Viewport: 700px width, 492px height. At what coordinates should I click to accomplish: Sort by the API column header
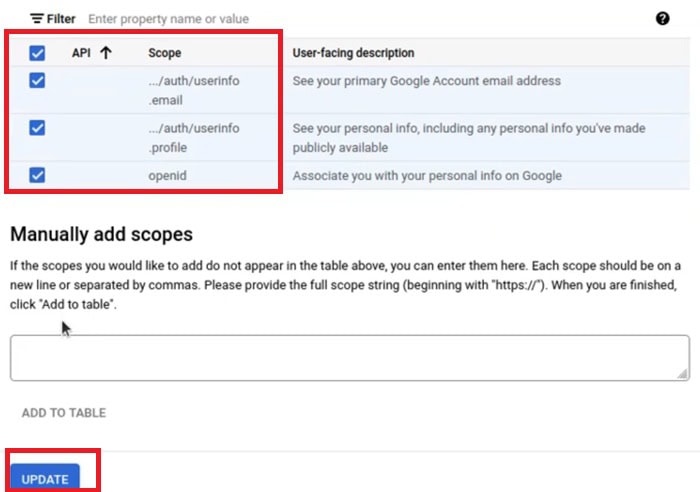(x=81, y=53)
